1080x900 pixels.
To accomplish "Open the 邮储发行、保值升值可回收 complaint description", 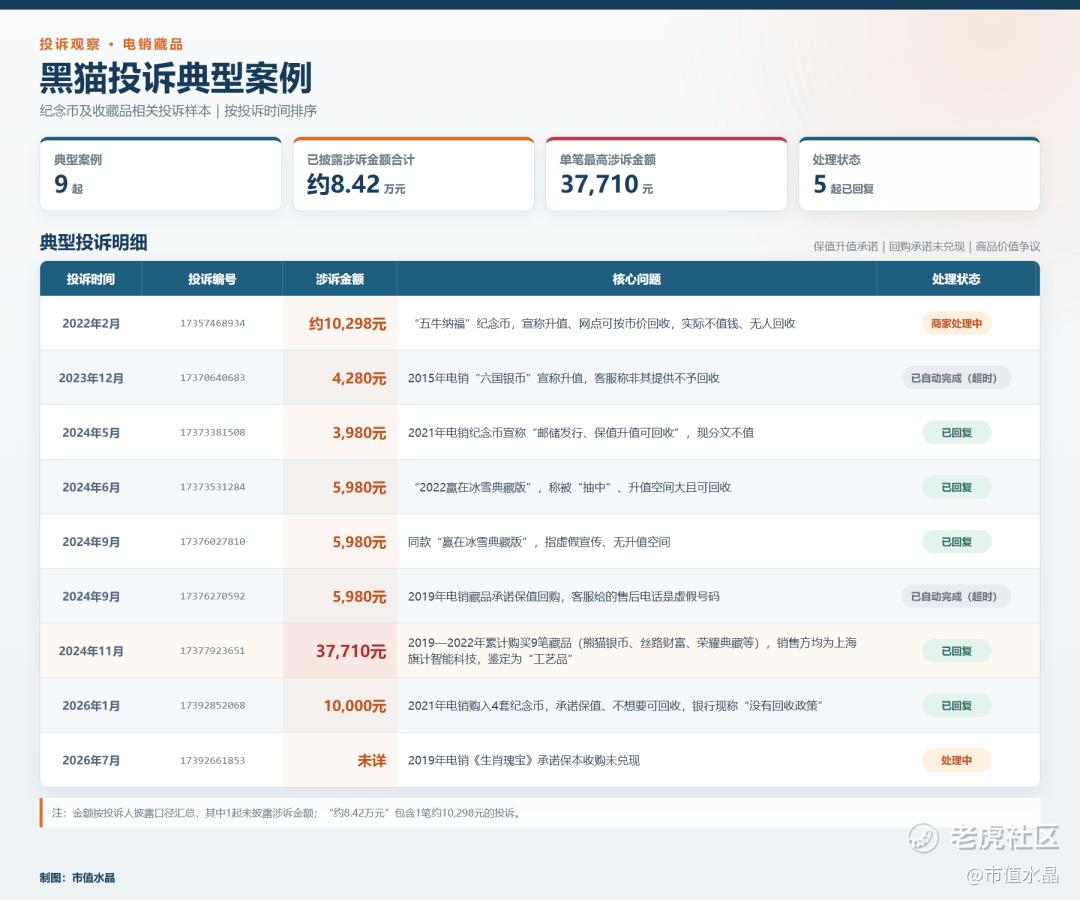I will [x=581, y=432].
